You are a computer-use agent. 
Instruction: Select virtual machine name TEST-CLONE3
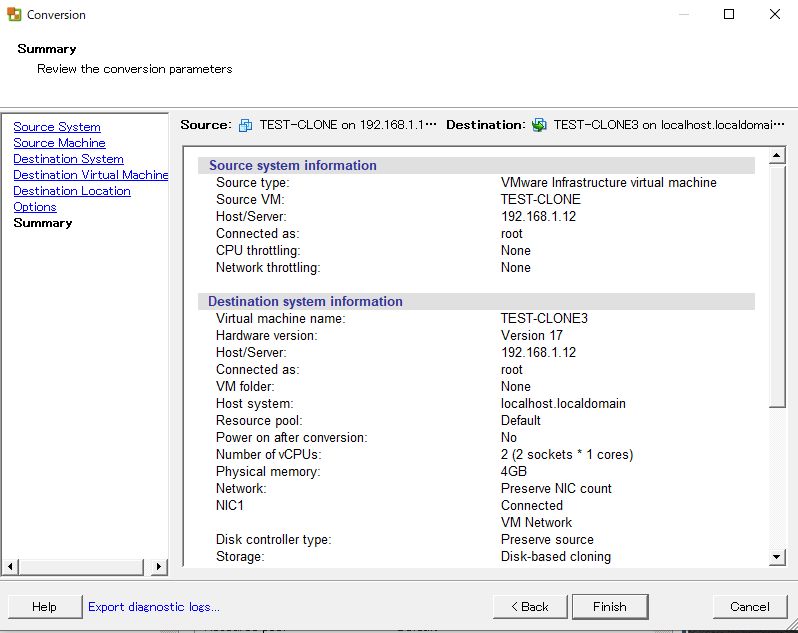coord(544,319)
